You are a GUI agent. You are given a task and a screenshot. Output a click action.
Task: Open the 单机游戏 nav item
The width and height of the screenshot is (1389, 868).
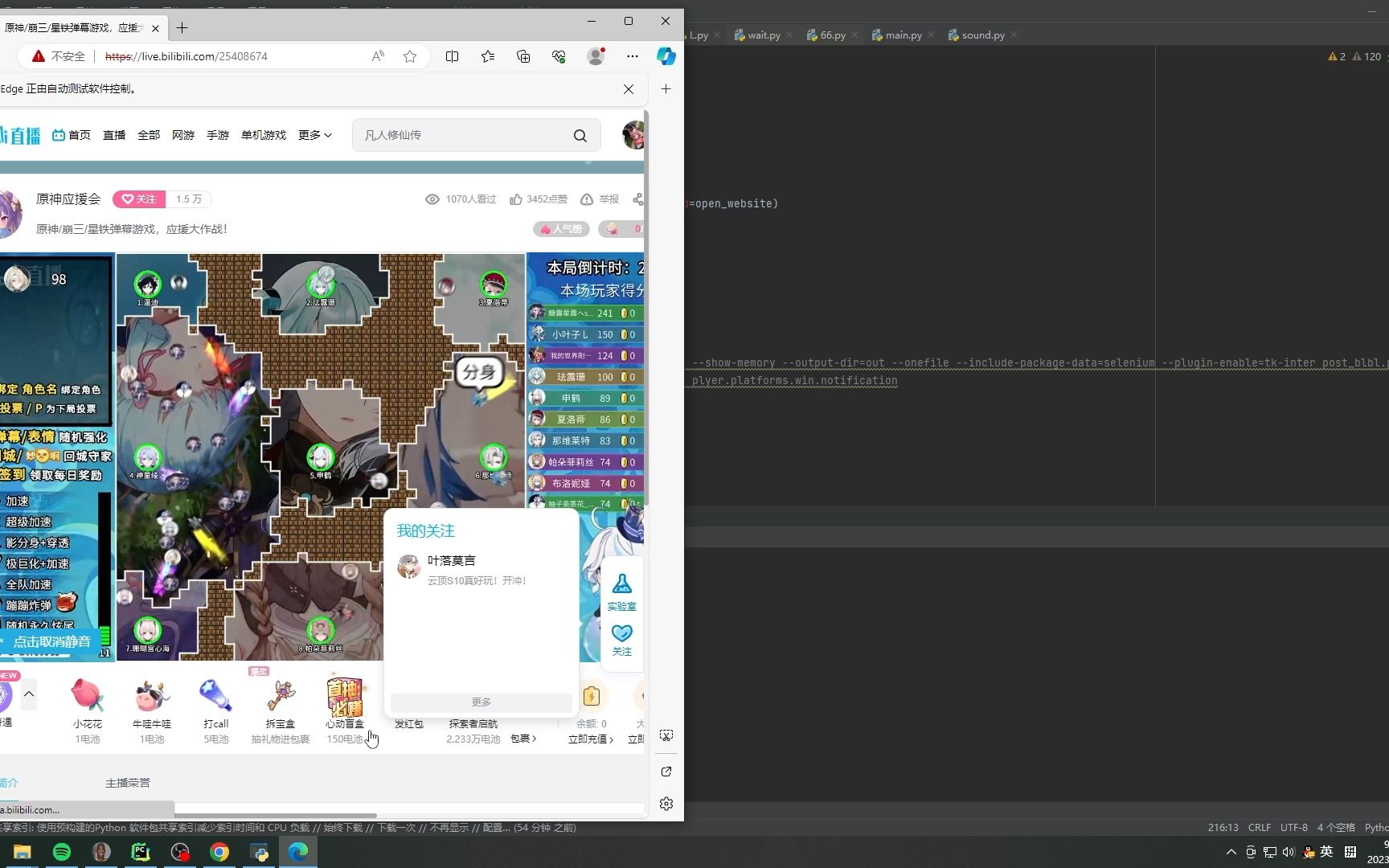coord(264,135)
